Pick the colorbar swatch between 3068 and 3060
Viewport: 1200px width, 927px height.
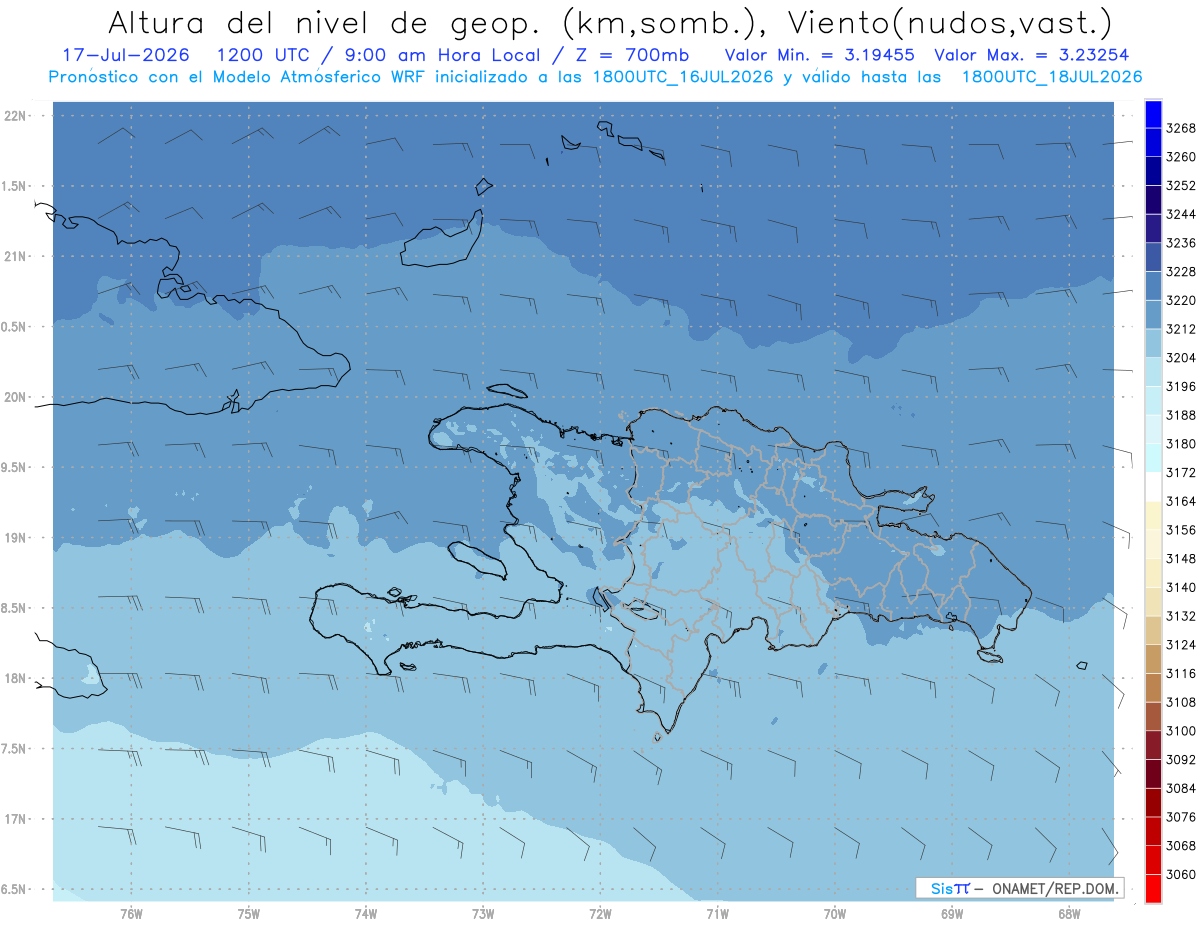pyautogui.click(x=1152, y=860)
